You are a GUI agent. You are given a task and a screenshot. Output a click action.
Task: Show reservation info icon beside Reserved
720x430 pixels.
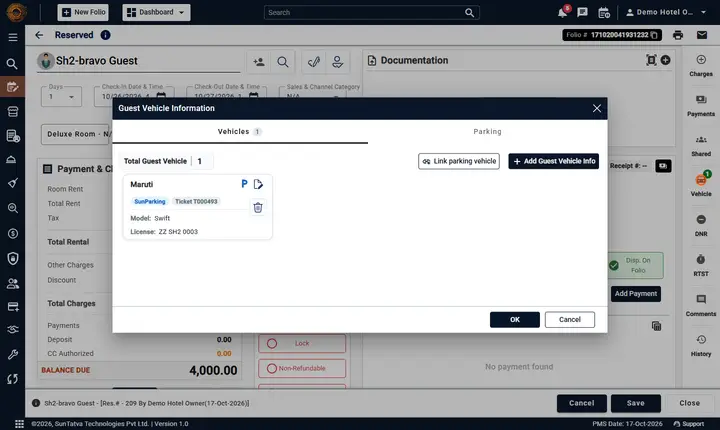pos(105,35)
